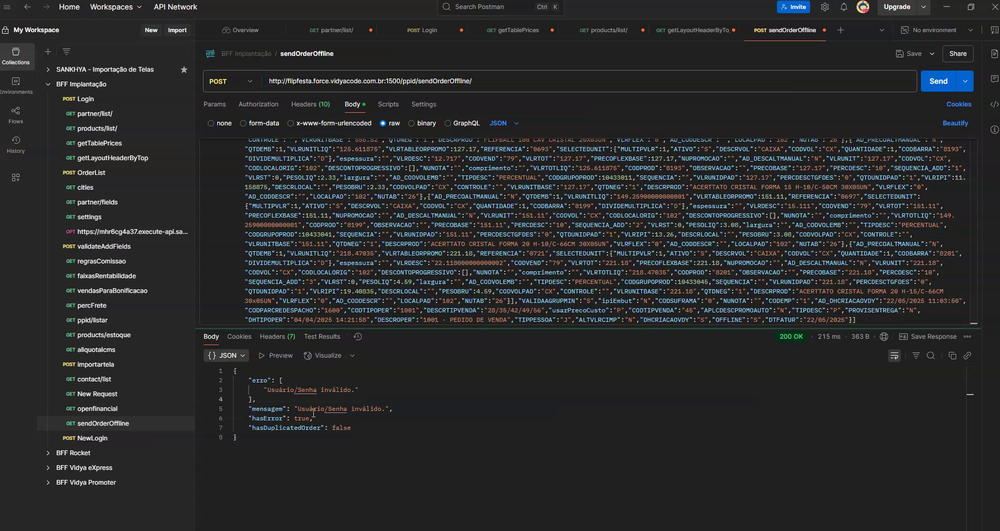Click the Share button

957,54
